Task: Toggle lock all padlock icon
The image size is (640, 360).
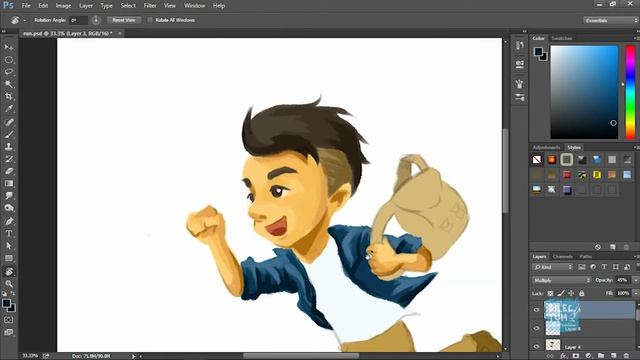Action: point(582,293)
